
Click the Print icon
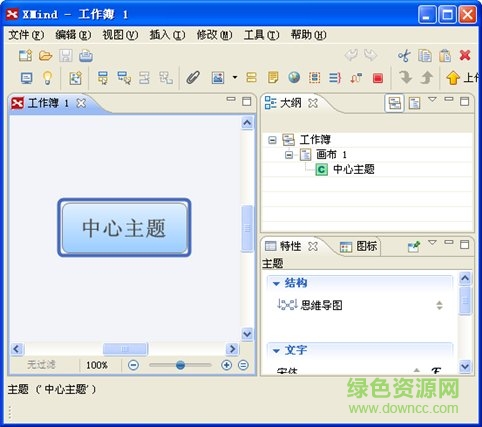pos(86,55)
